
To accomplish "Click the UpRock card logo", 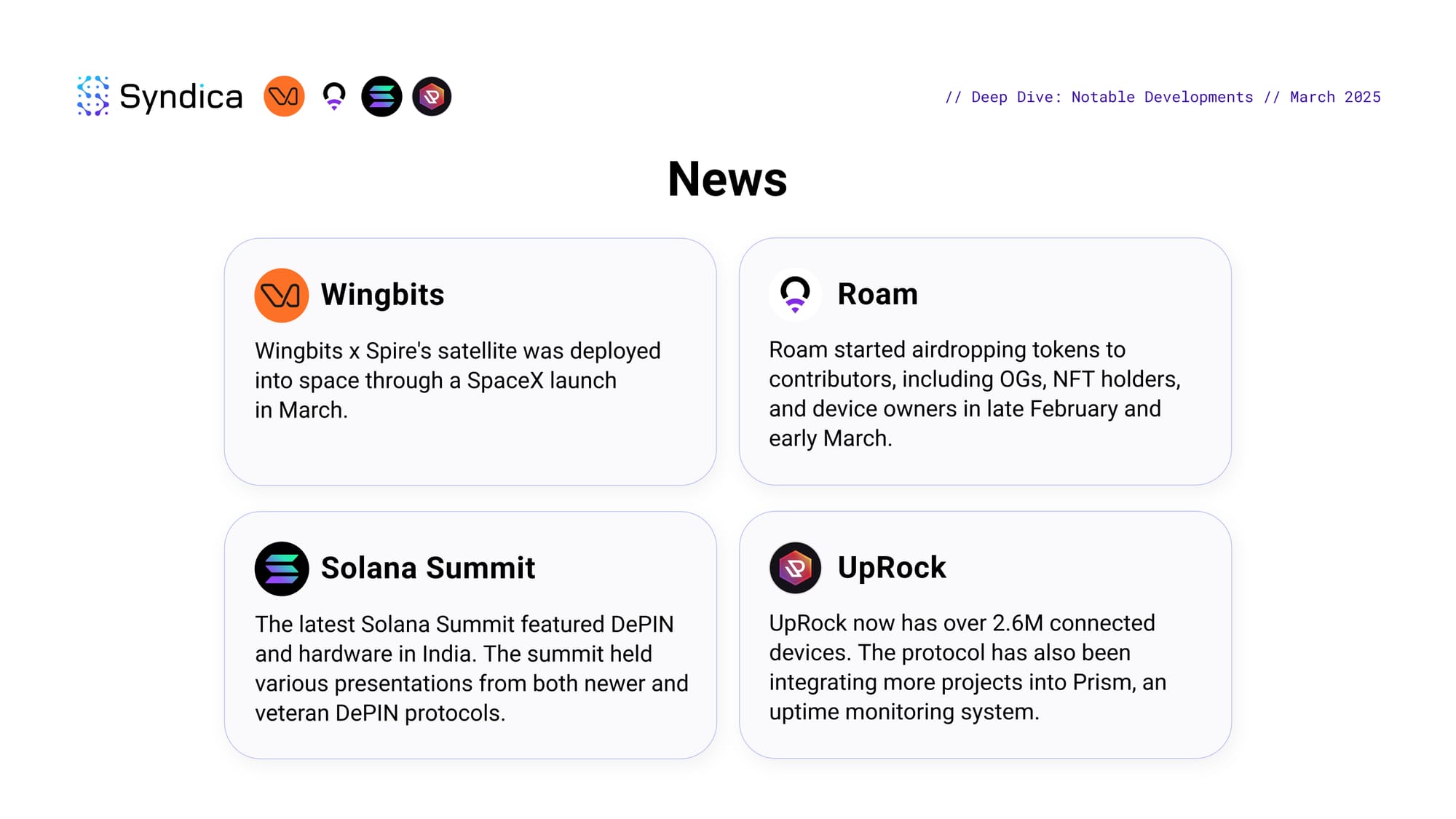I will point(795,568).
